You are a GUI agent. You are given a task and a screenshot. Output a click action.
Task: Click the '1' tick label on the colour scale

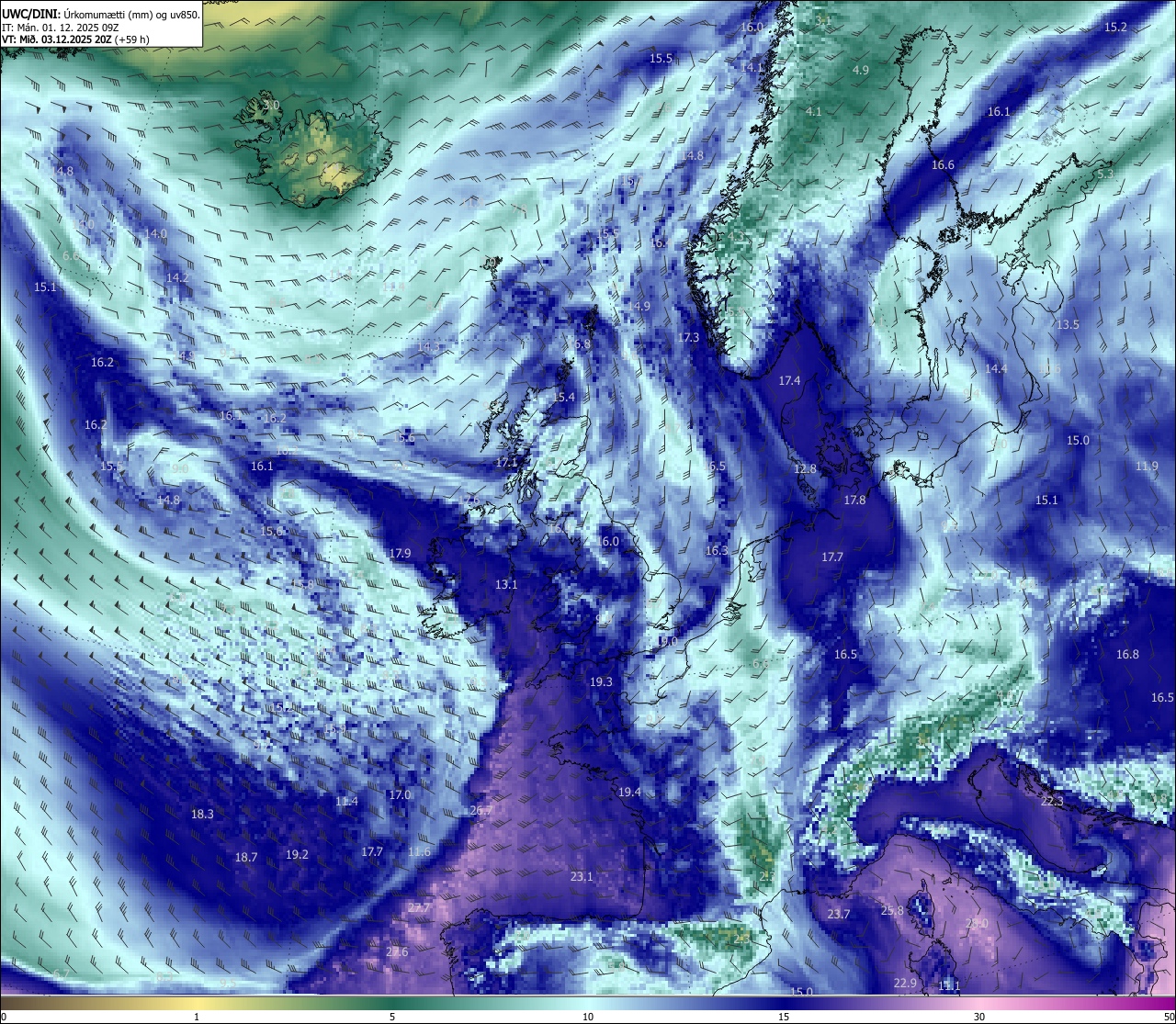[197, 1017]
